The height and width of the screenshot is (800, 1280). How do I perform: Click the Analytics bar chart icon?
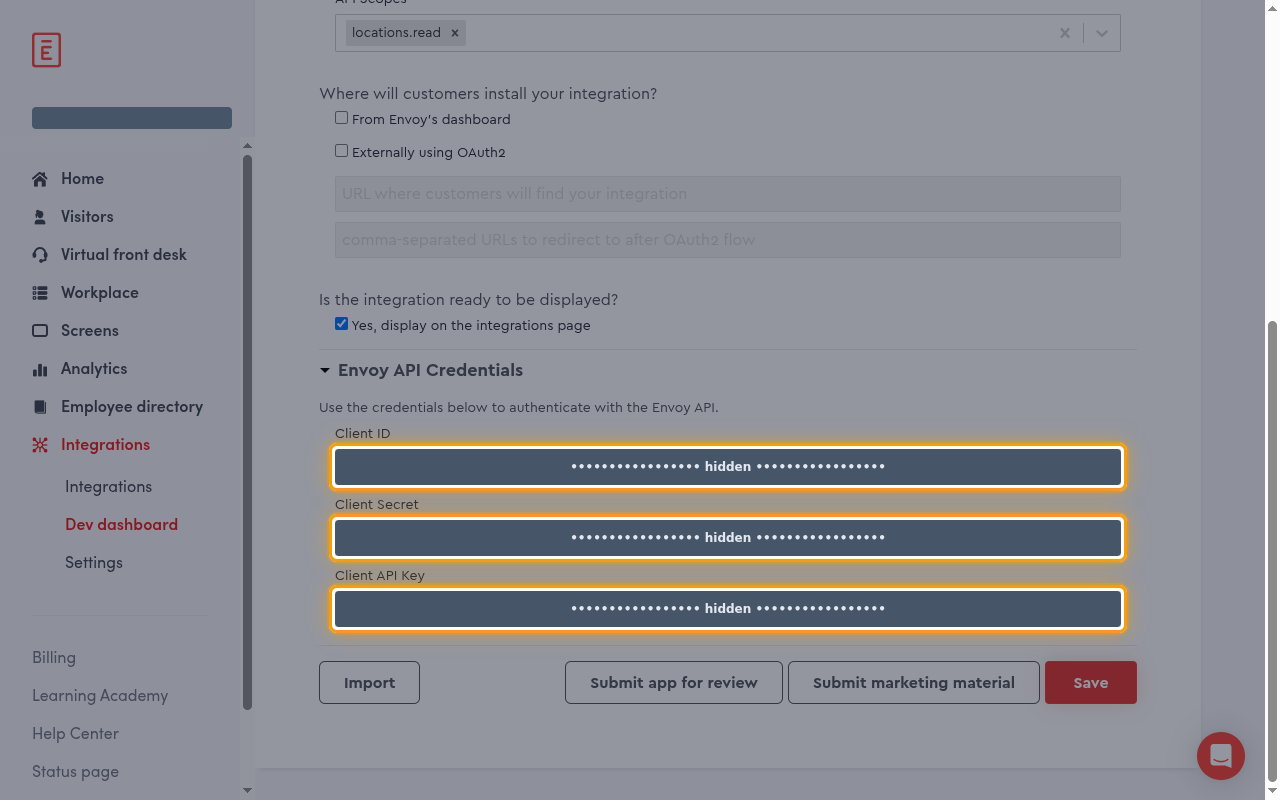click(40, 369)
